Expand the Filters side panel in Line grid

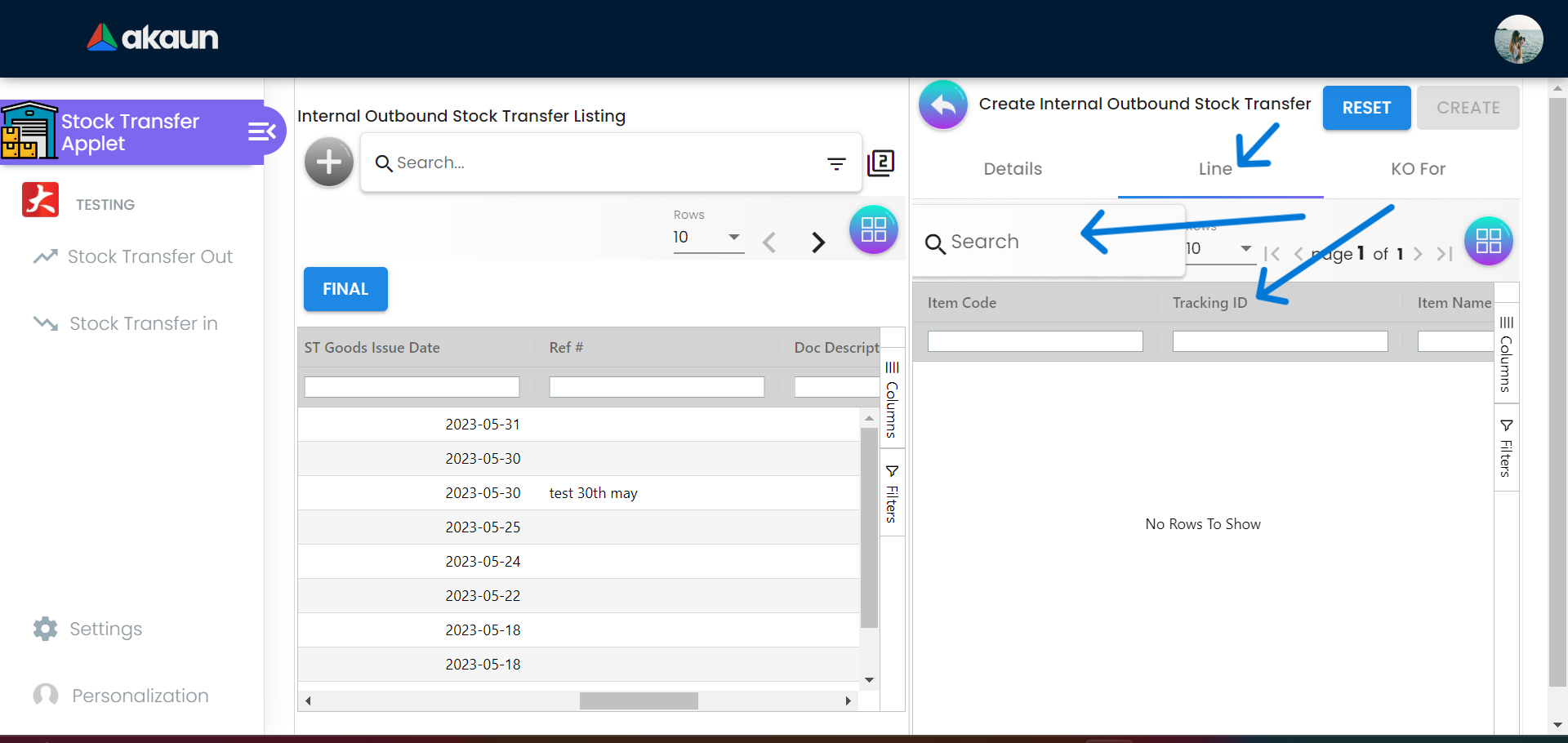tap(1506, 448)
